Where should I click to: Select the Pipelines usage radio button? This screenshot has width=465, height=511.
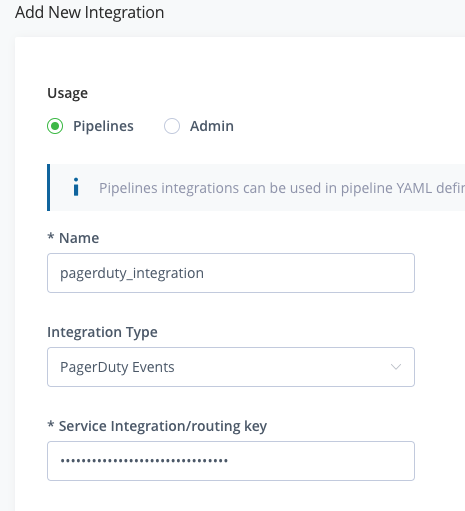coord(55,126)
